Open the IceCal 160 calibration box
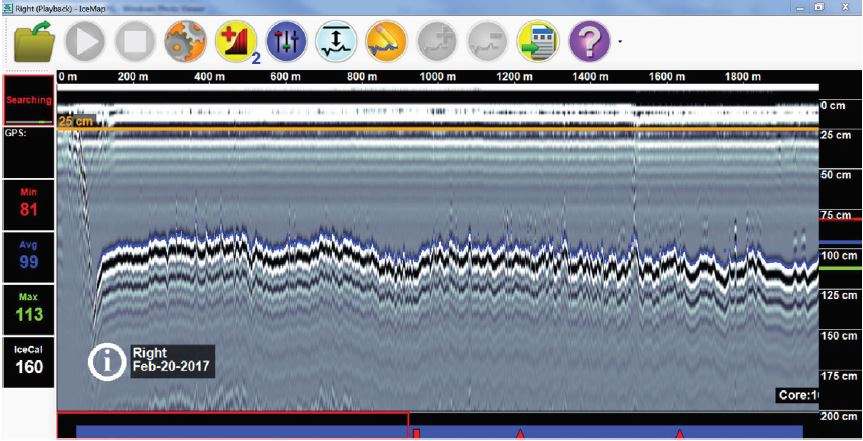Viewport: 863px width, 441px height. (29, 362)
